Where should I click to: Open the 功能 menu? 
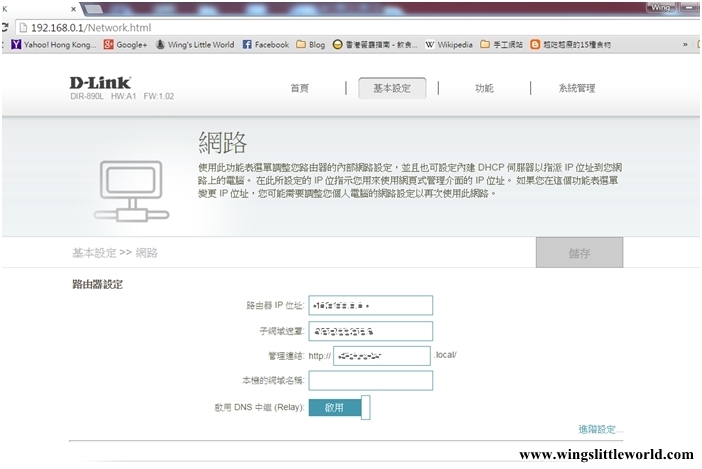pos(484,88)
